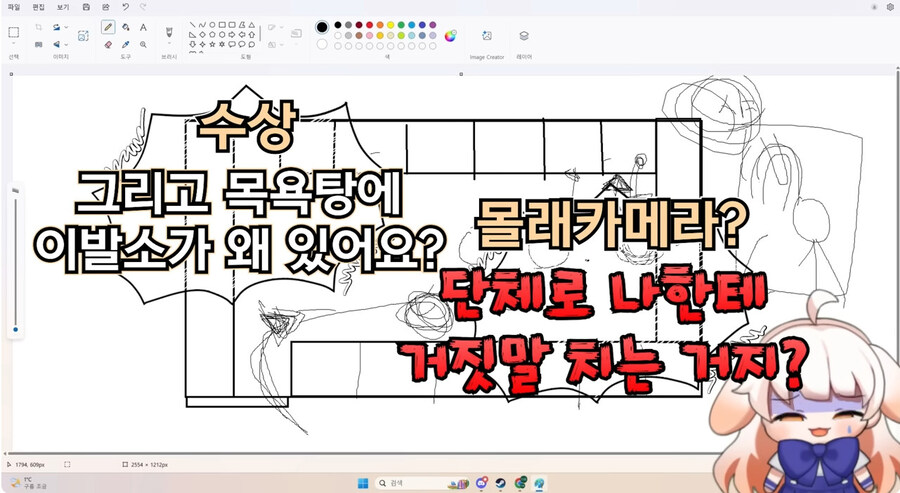This screenshot has height=493, width=900.
Task: Select the Magnifier tool
Action: pyautogui.click(x=143, y=44)
